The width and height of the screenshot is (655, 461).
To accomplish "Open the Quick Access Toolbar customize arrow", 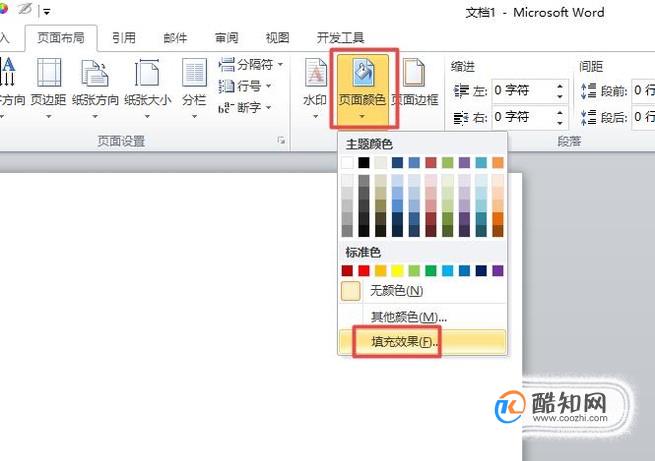I will click(x=47, y=12).
